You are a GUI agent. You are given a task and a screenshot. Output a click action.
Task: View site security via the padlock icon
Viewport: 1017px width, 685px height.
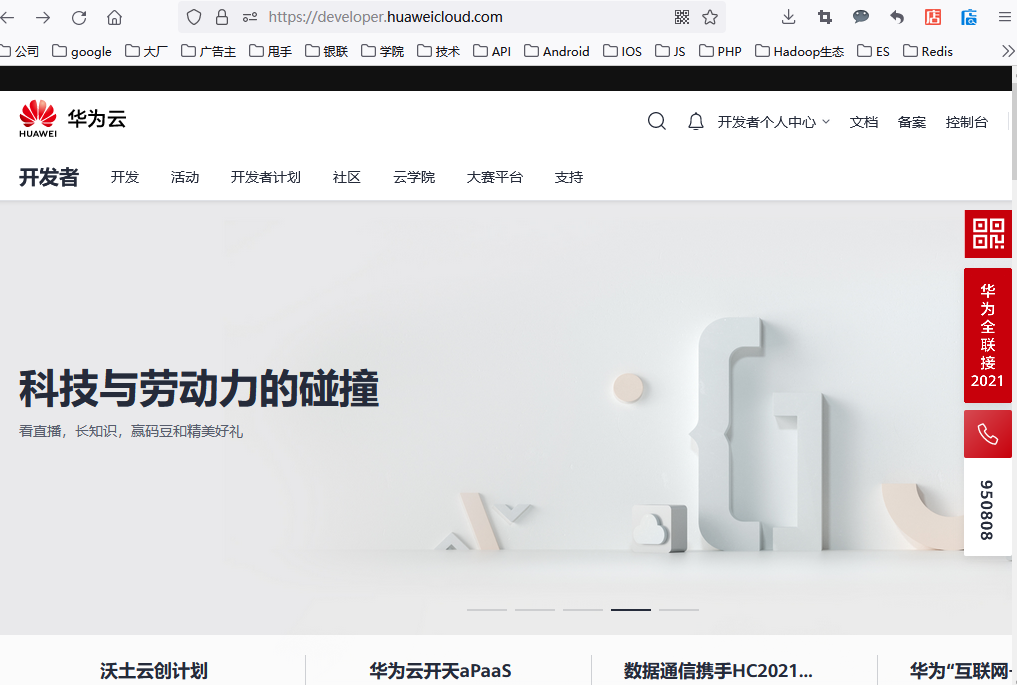pos(222,17)
